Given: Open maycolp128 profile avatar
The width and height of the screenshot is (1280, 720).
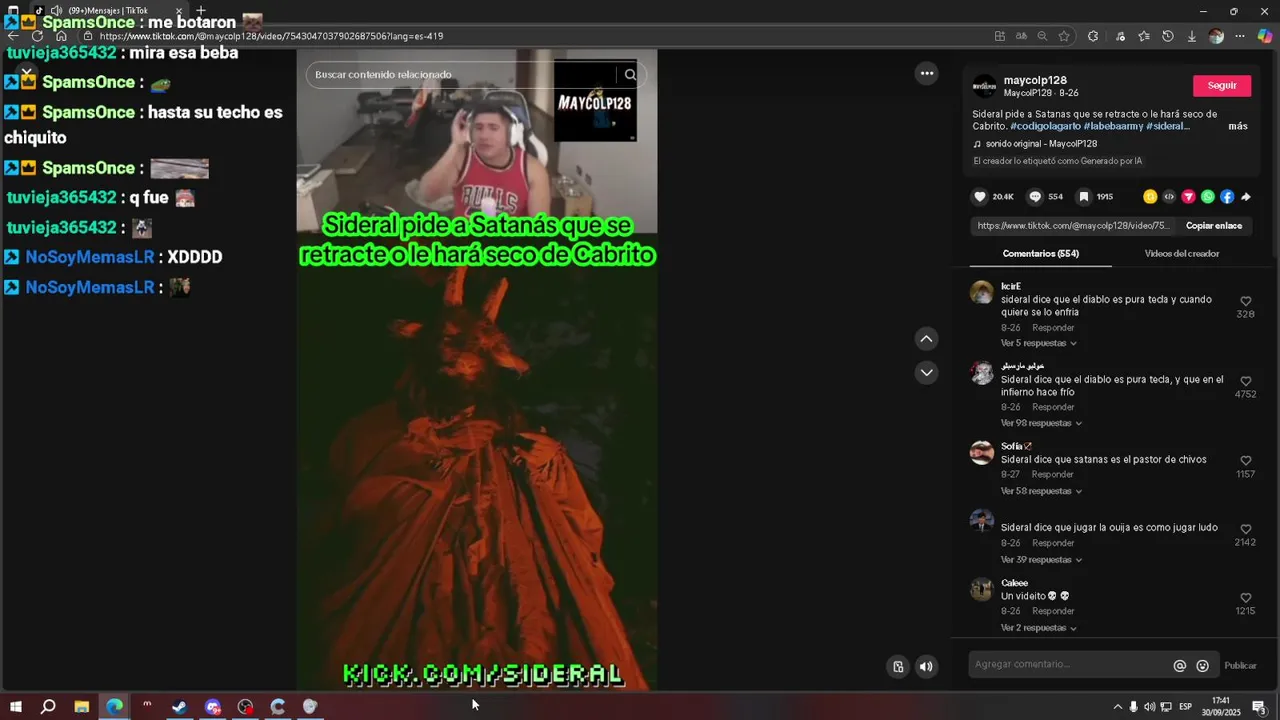Looking at the screenshot, I should (x=985, y=86).
